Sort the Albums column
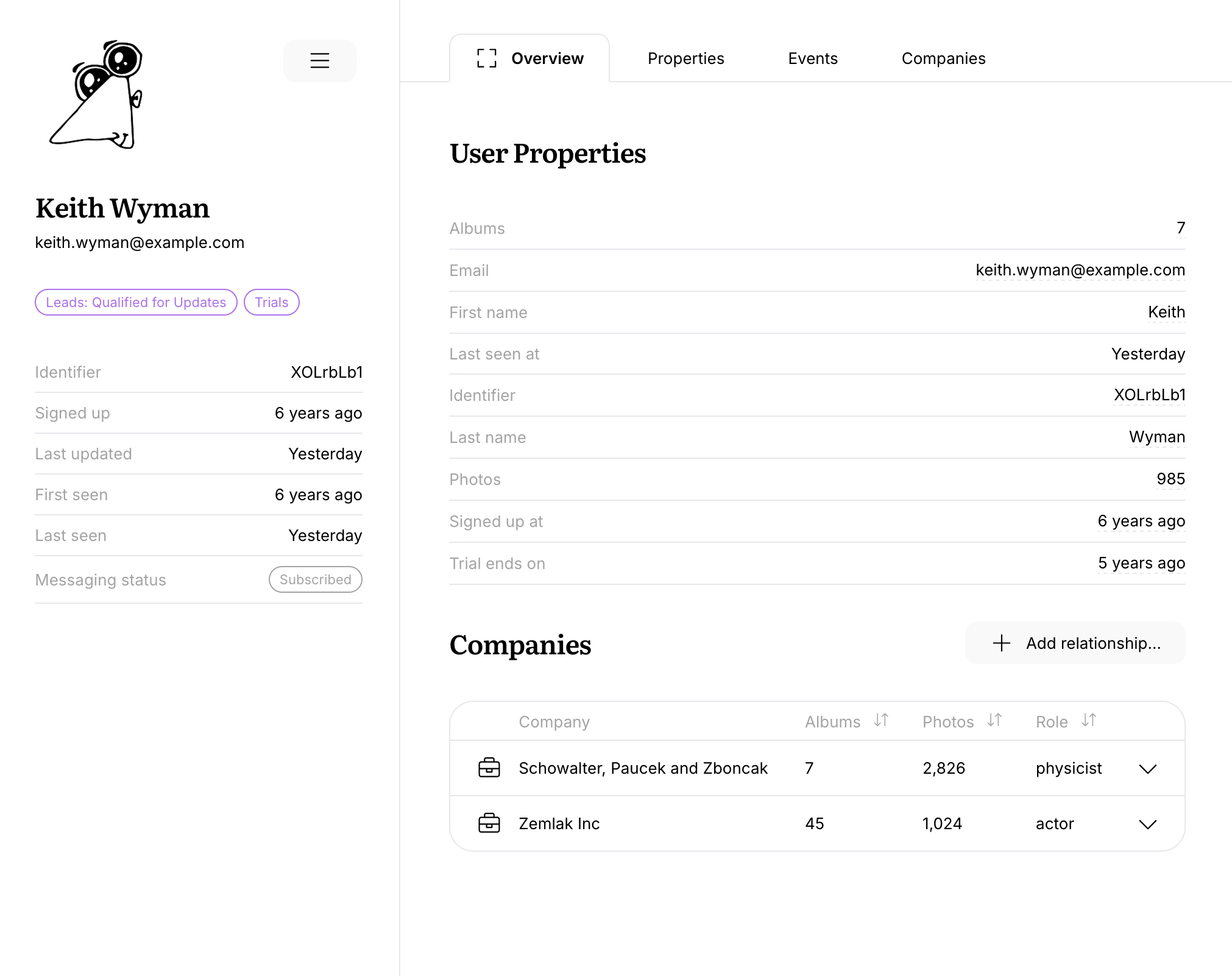Image resolution: width=1232 pixels, height=976 pixels. pyautogui.click(x=880, y=721)
